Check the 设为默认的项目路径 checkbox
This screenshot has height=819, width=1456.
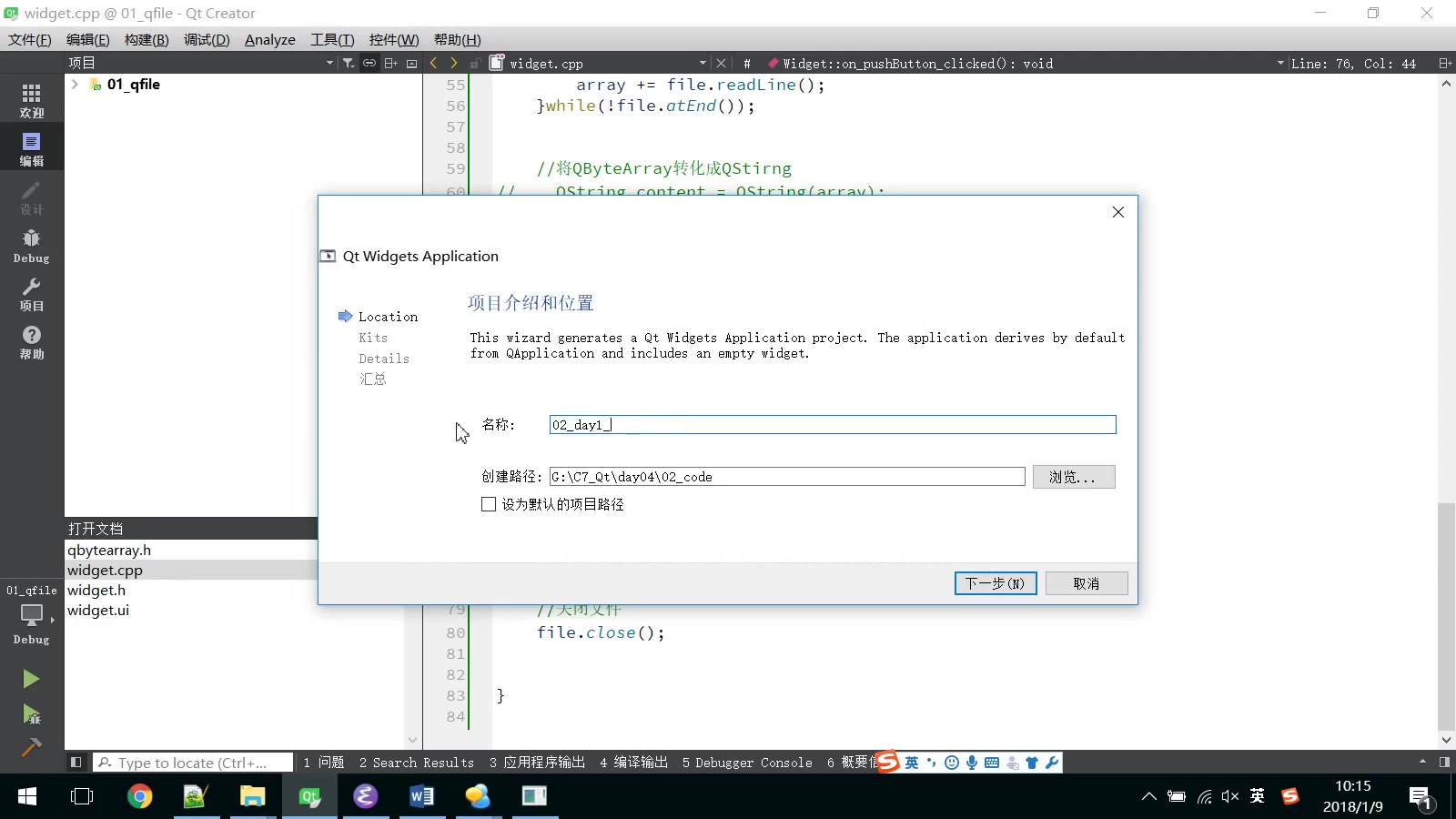coord(489,504)
